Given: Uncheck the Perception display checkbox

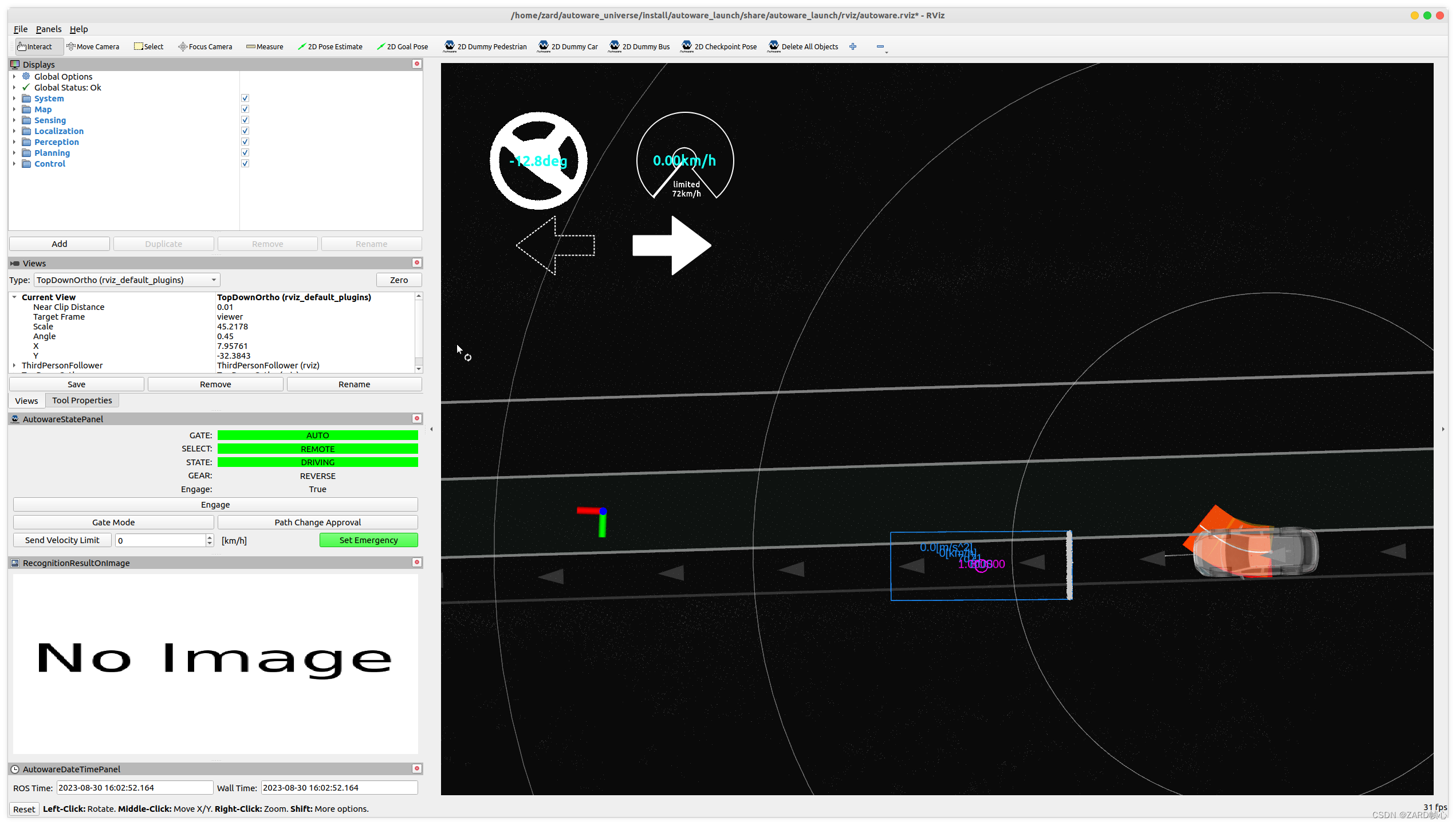Looking at the screenshot, I should pyautogui.click(x=245, y=142).
